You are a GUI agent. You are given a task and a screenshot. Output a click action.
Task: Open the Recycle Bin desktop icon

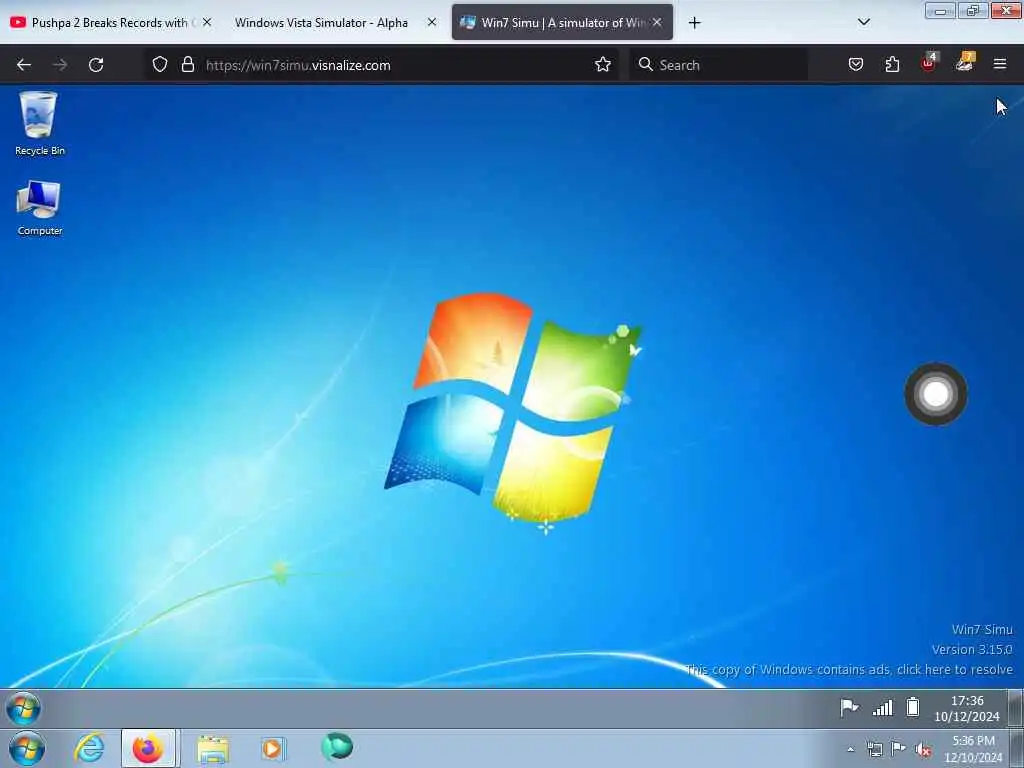(39, 123)
